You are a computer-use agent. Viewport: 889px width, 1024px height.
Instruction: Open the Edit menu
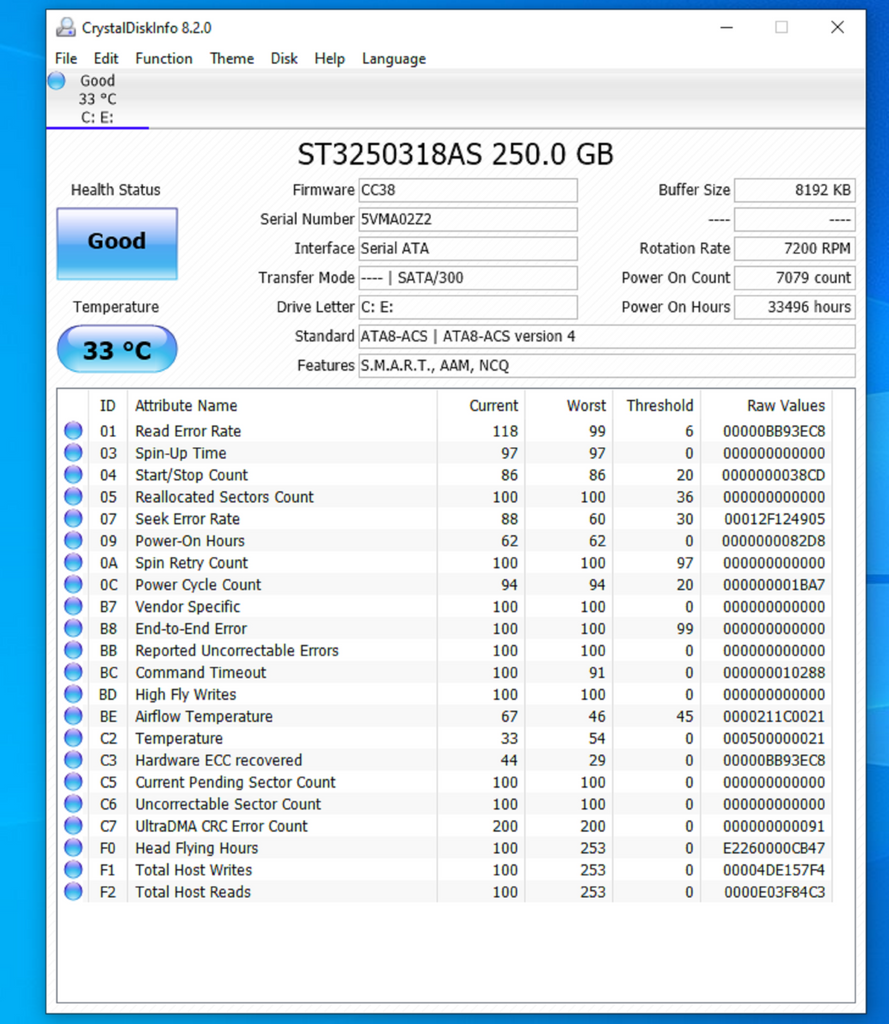(106, 58)
